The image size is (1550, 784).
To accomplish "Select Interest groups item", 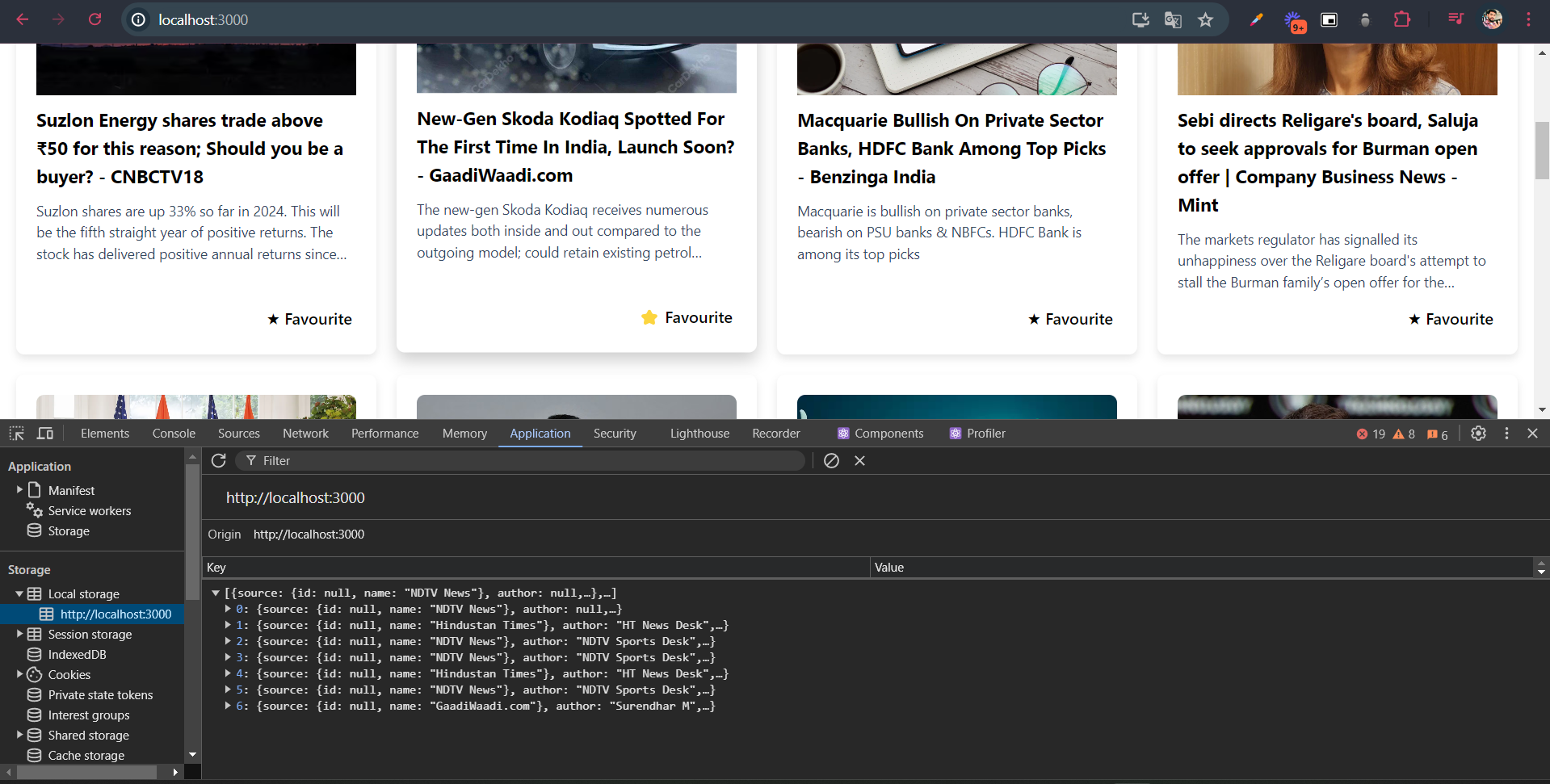I will pos(89,715).
